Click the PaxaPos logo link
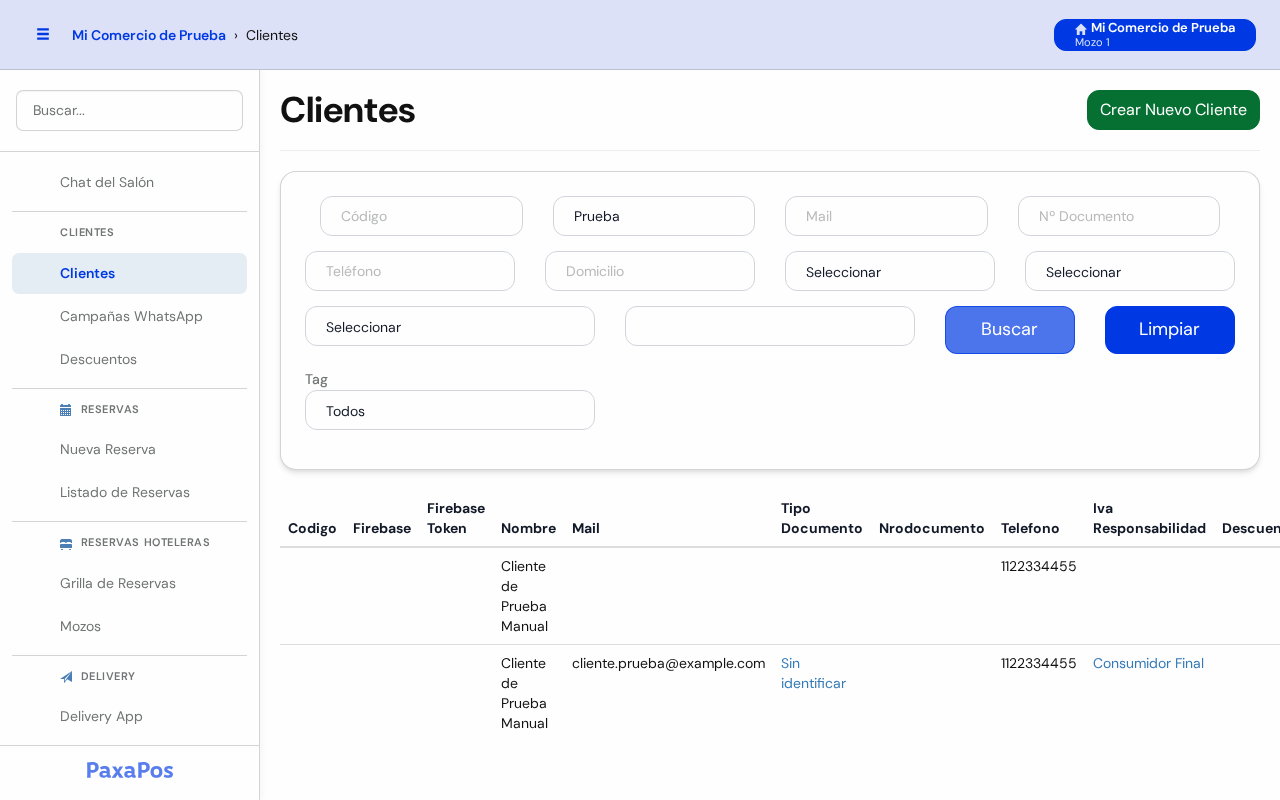 130,770
